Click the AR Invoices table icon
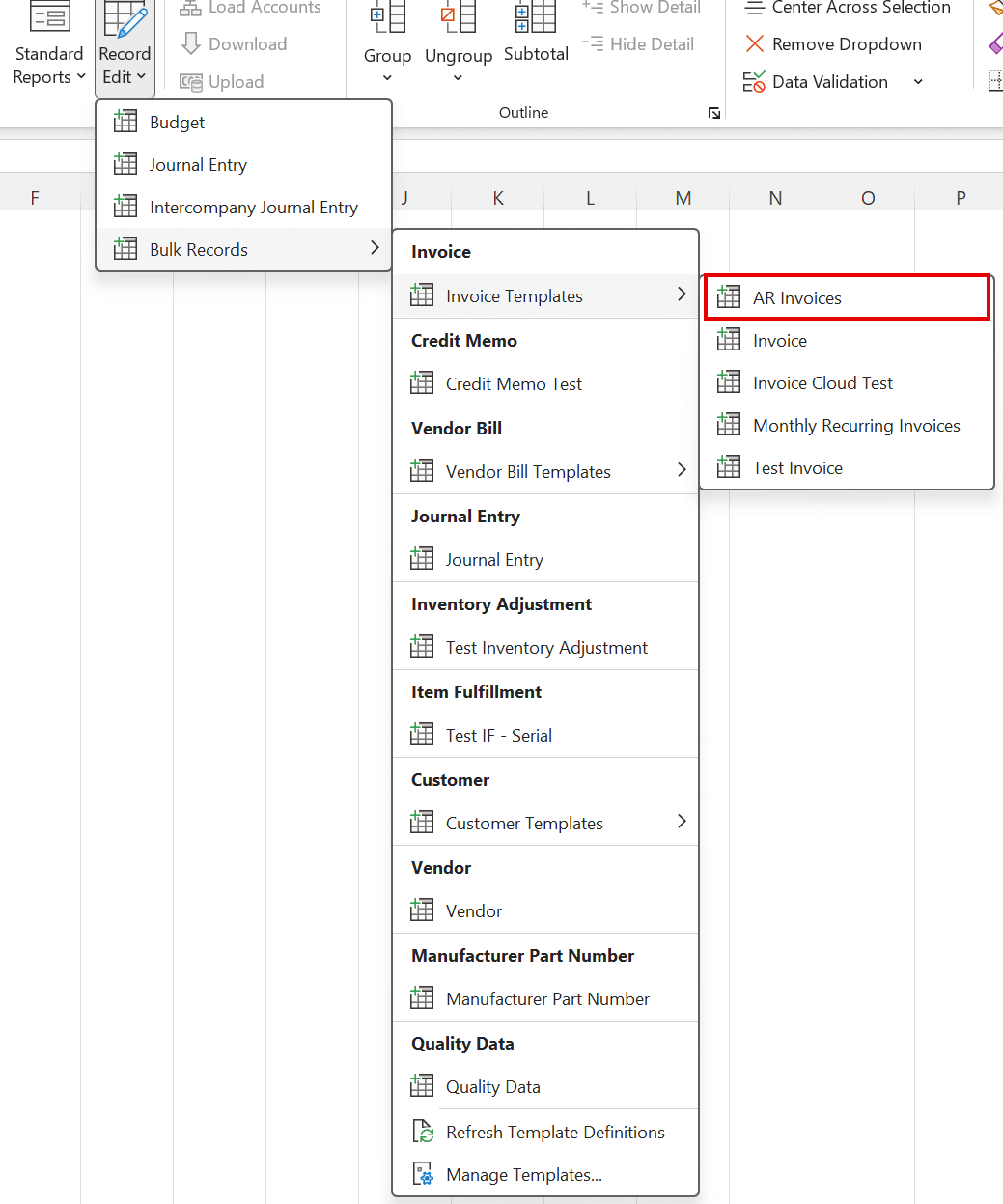Screen dimensions: 1003x1204 coord(729,296)
